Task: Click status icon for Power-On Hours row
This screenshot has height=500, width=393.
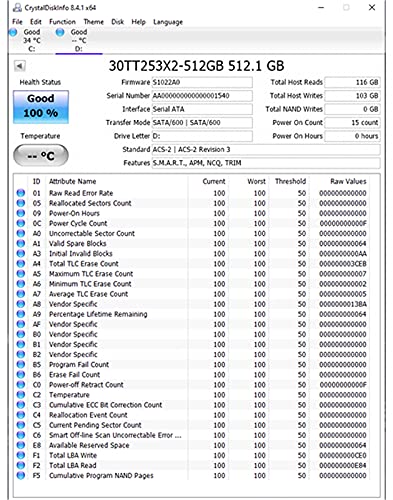Action: [x=21, y=213]
